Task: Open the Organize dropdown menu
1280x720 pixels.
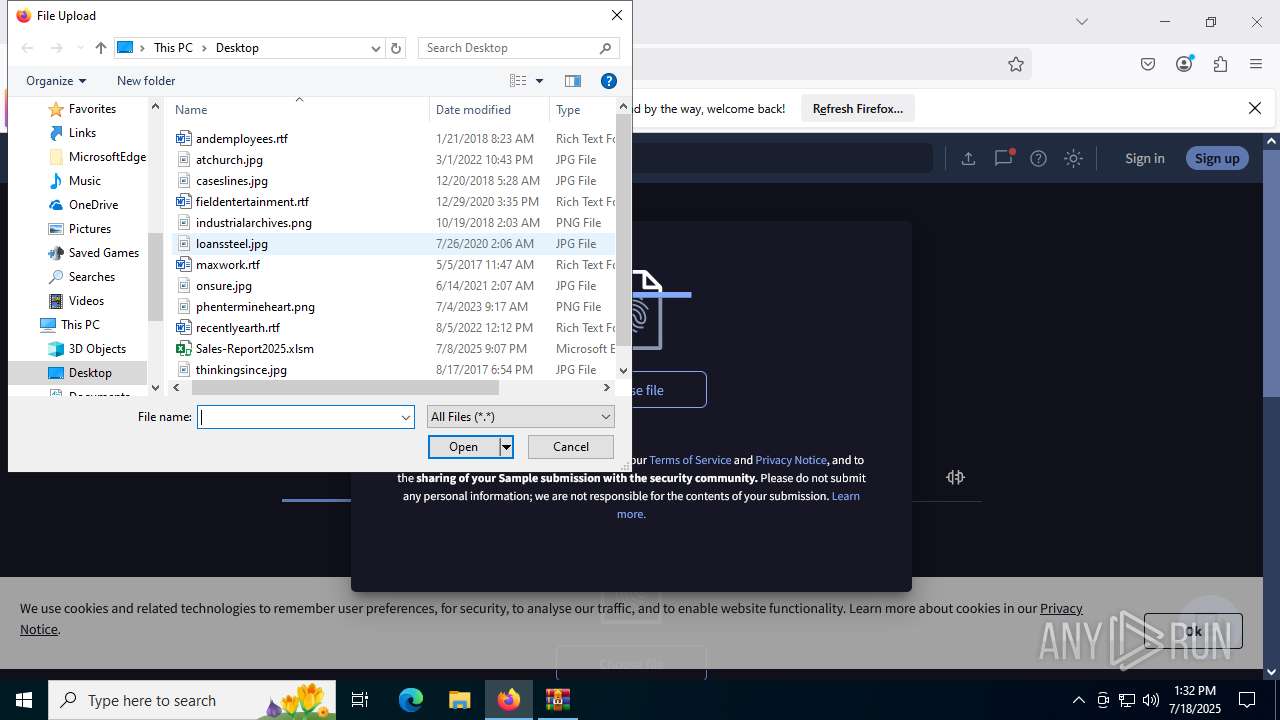Action: click(56, 81)
